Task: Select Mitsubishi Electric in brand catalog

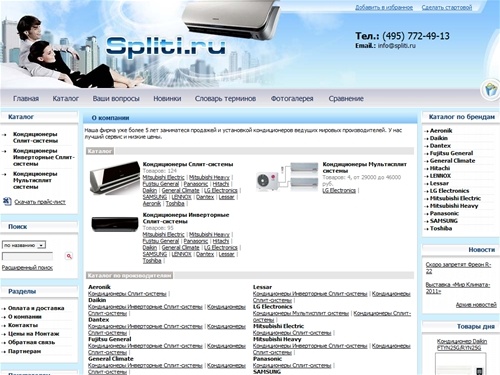Action: point(455,198)
